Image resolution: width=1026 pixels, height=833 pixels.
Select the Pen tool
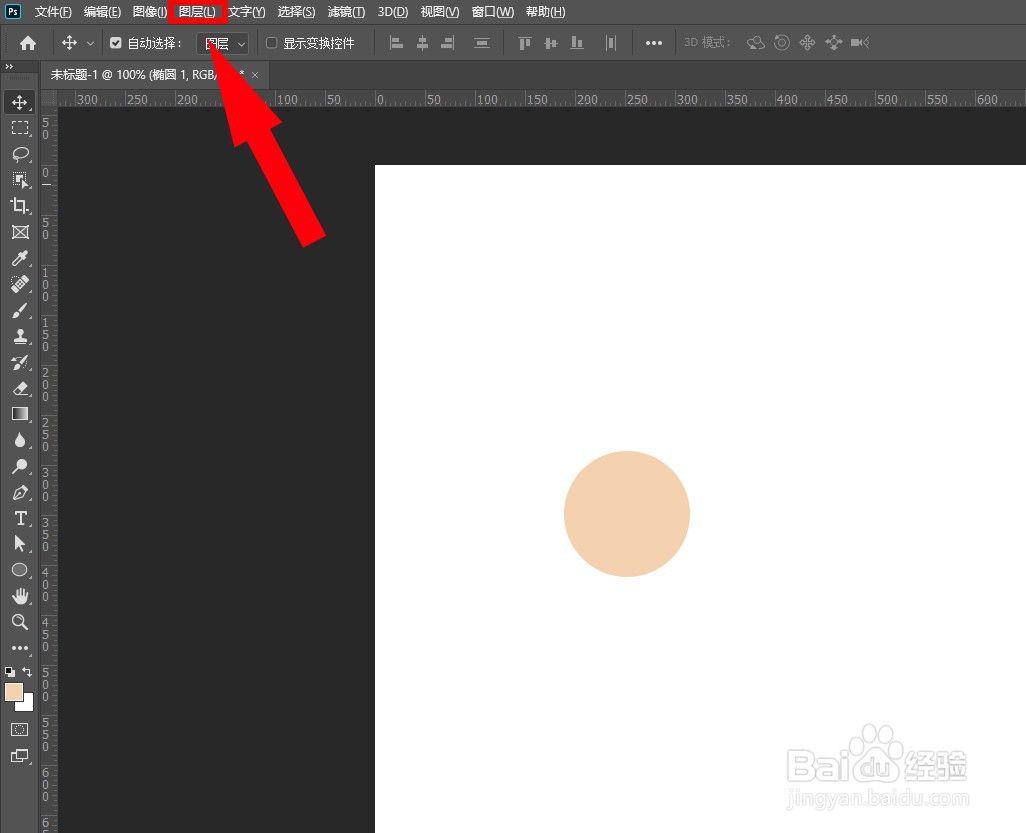click(x=20, y=492)
